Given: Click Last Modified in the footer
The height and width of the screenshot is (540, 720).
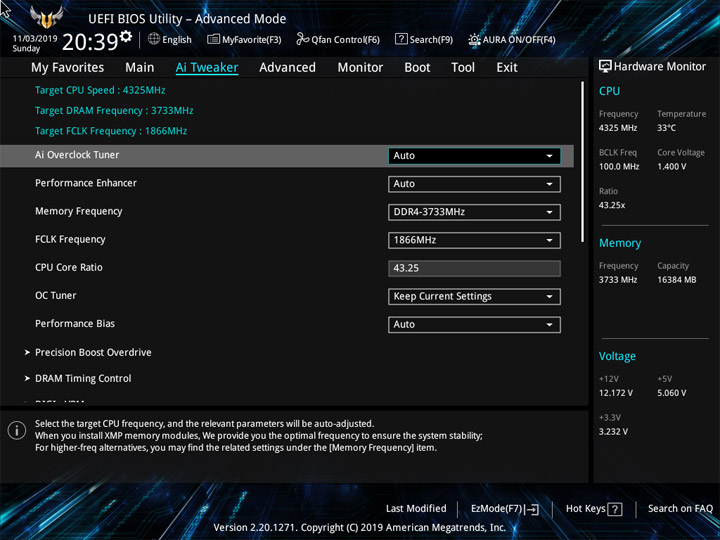Looking at the screenshot, I should point(416,509).
